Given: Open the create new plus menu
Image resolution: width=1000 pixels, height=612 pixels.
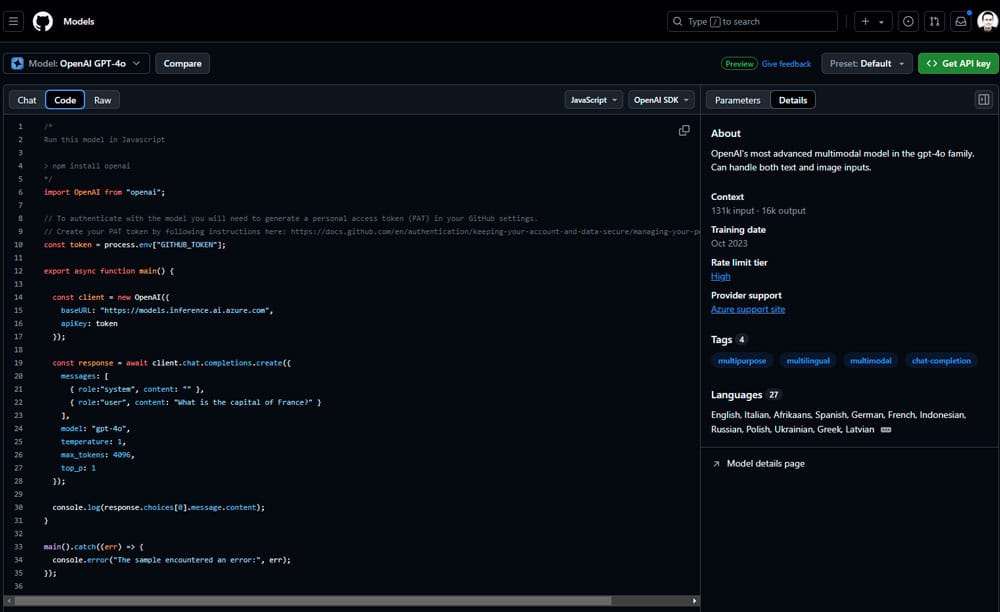Looking at the screenshot, I should (x=865, y=22).
